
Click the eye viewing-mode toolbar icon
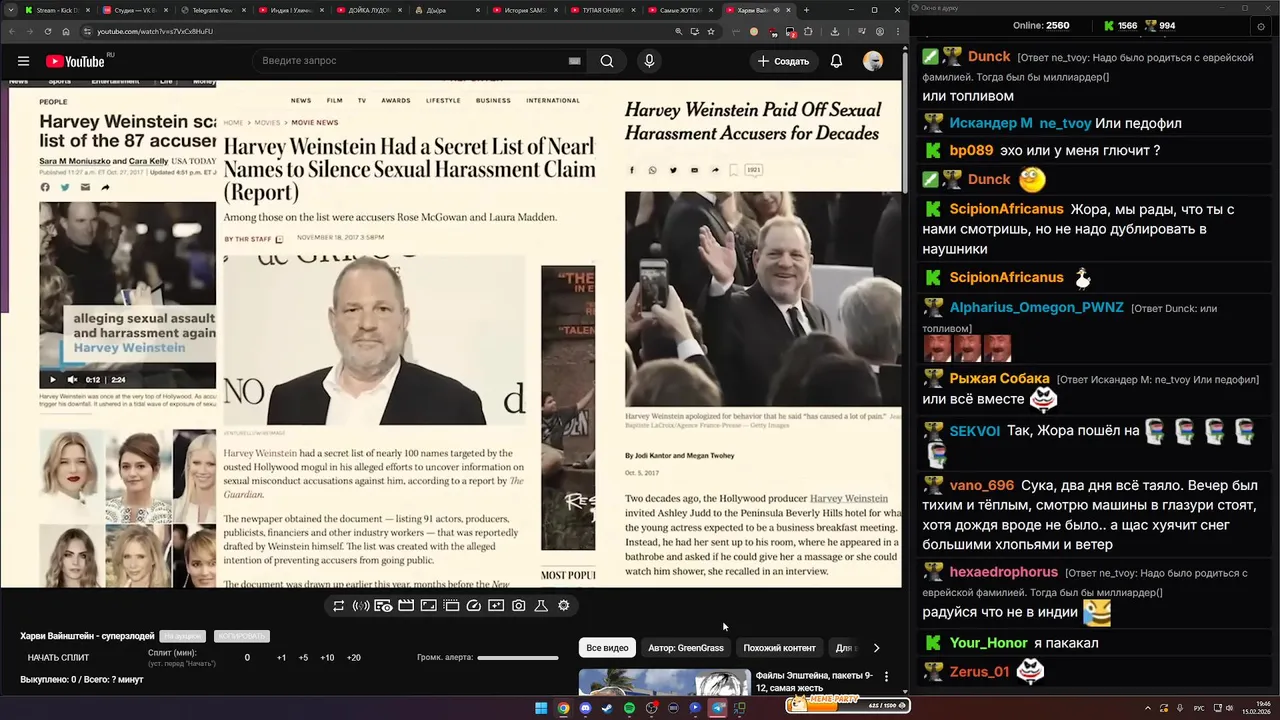[383, 606]
